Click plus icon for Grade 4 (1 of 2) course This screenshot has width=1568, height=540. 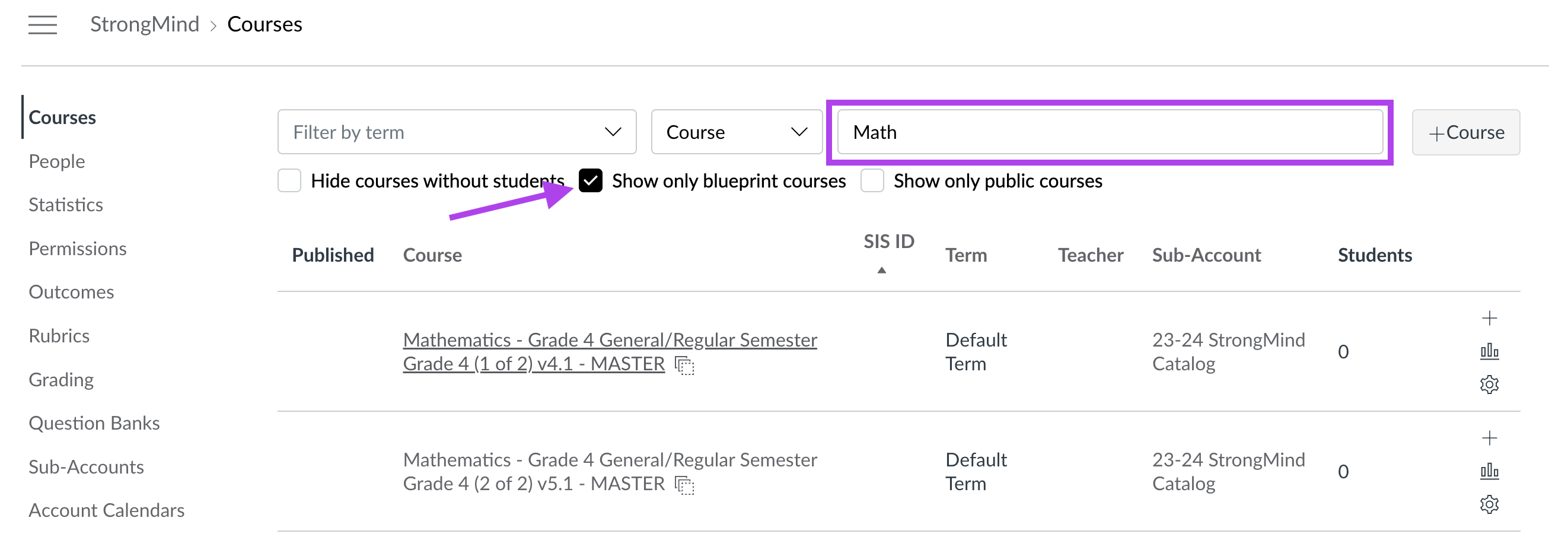coord(1489,318)
